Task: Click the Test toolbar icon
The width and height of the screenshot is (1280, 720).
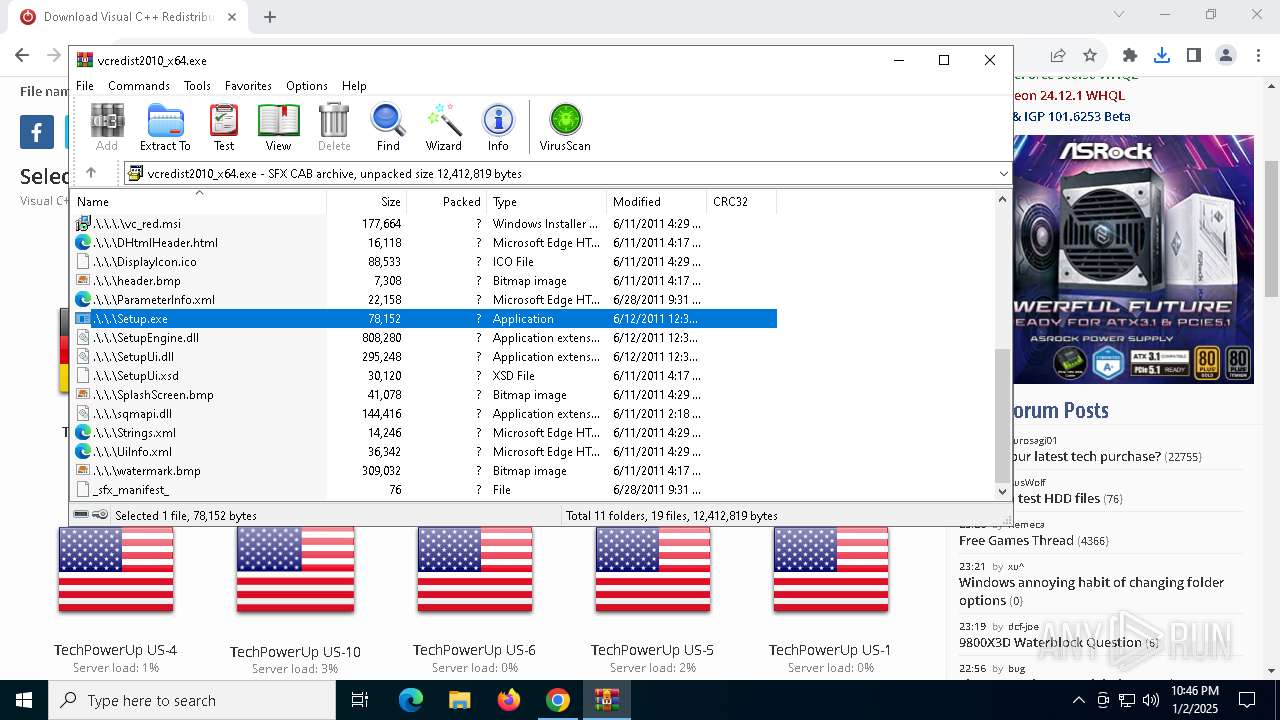Action: tap(224, 127)
